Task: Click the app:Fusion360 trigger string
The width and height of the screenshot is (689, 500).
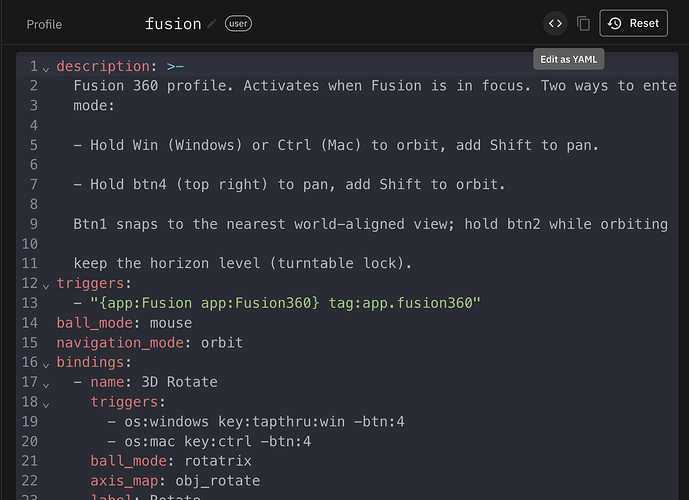Action: pos(285,303)
